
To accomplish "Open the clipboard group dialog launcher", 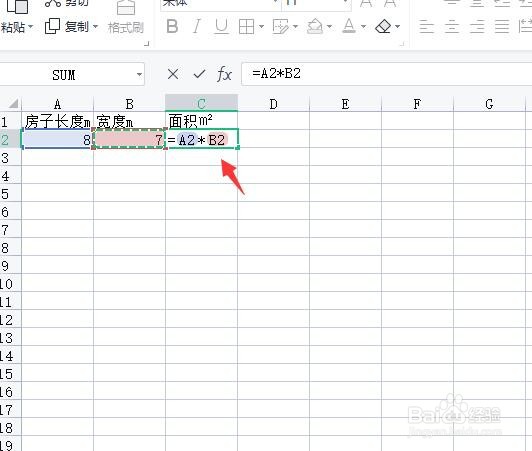I will coord(147,43).
